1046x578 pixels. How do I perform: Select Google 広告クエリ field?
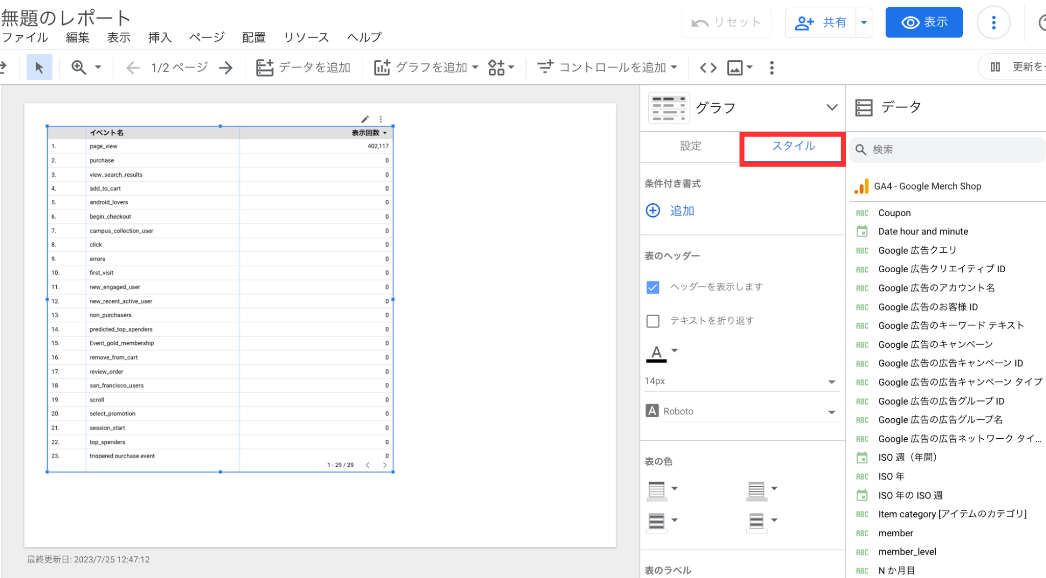pos(917,250)
